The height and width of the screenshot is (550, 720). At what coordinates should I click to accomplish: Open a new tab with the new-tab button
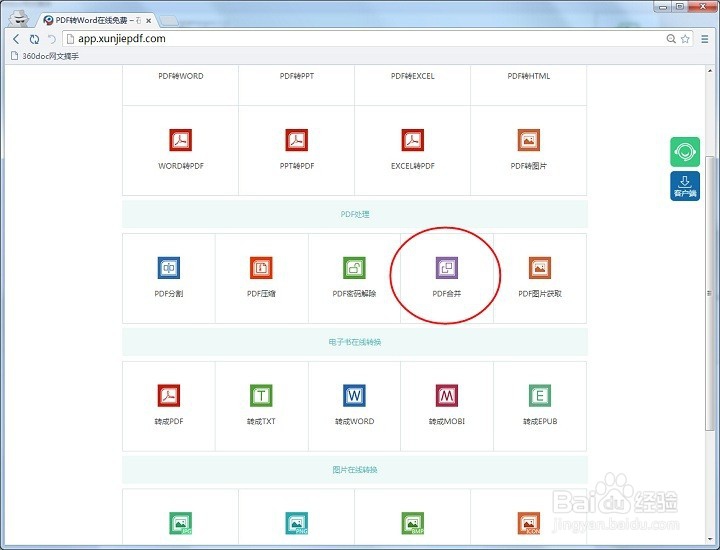click(x=169, y=21)
